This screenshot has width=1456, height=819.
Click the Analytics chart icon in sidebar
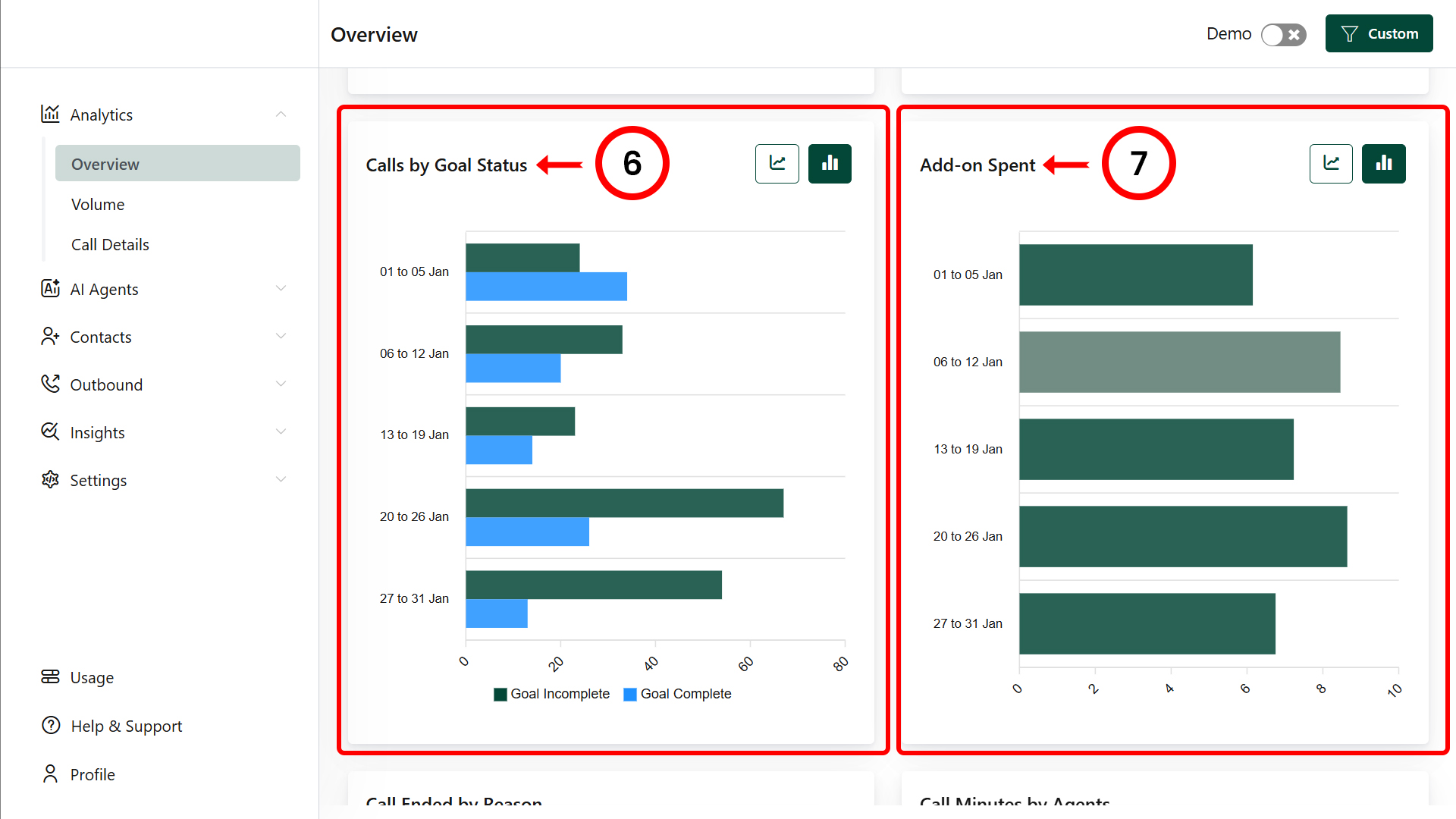[50, 114]
